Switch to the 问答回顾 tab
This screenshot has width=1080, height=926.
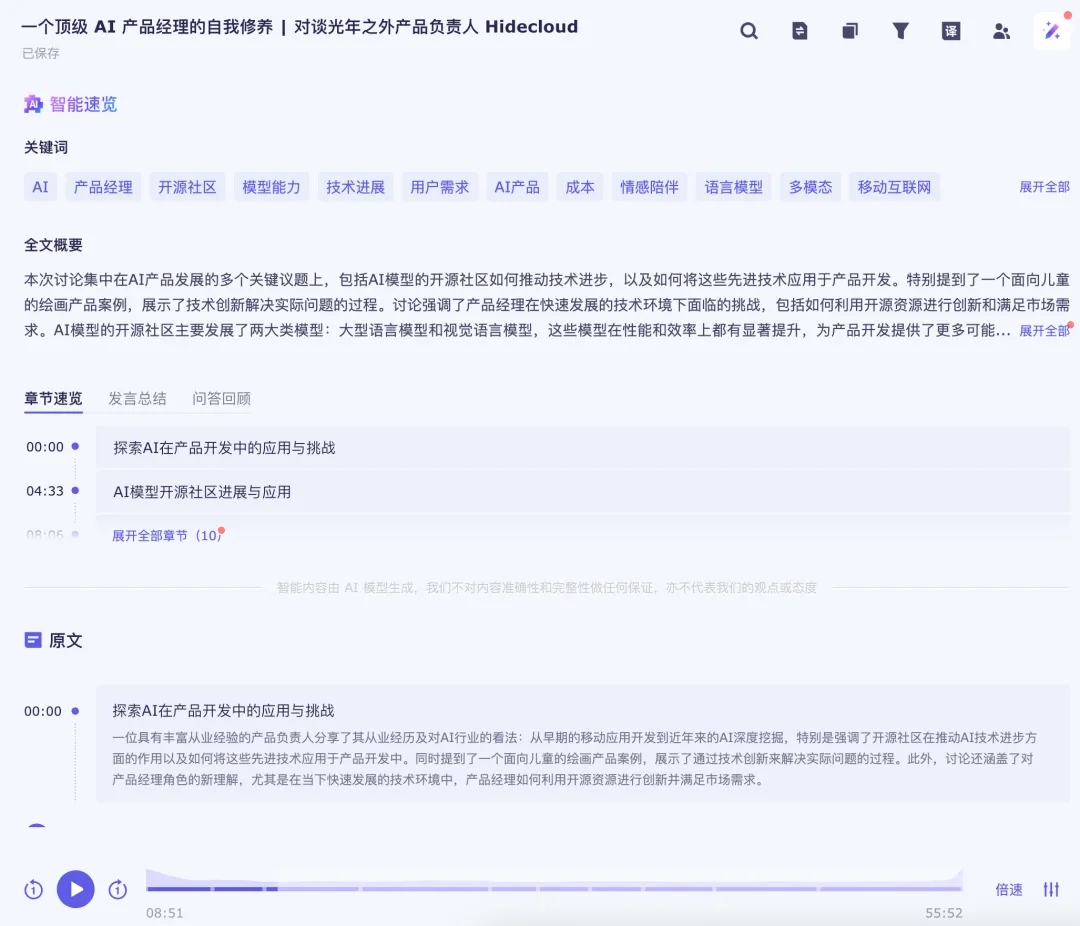pyautogui.click(x=221, y=398)
